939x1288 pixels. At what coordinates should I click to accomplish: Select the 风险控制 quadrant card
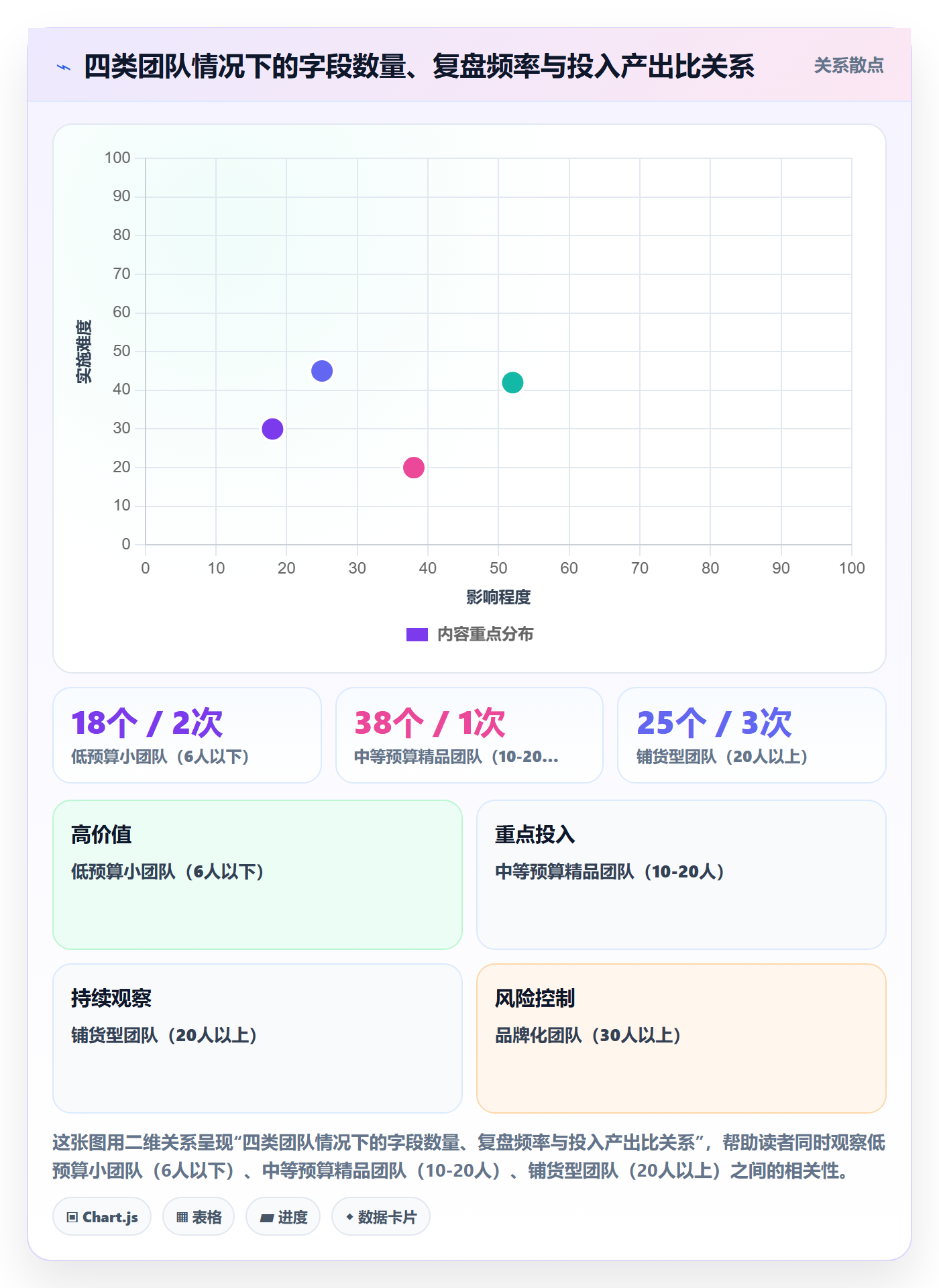[681, 1038]
